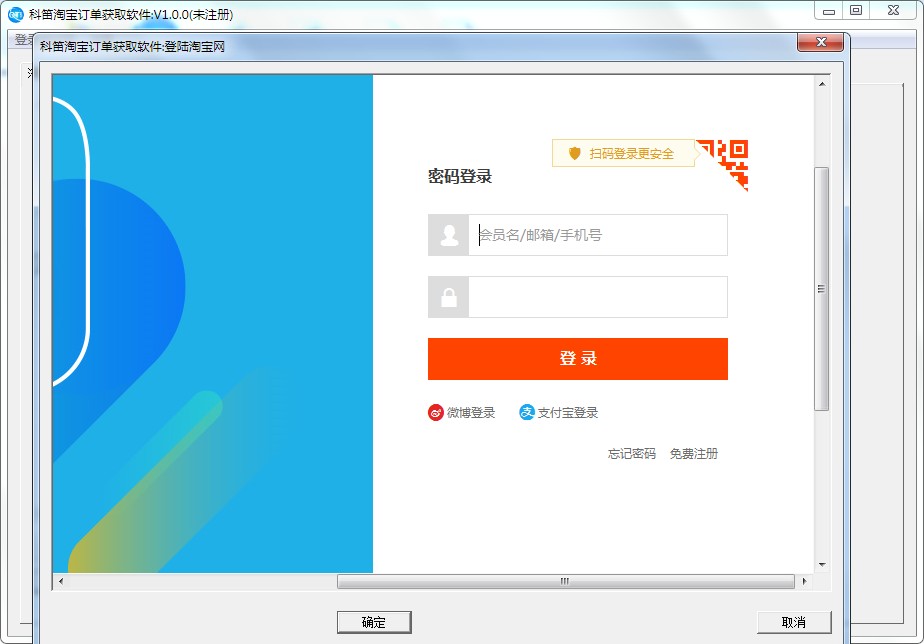Click the user avatar icon beside username field

tap(449, 235)
